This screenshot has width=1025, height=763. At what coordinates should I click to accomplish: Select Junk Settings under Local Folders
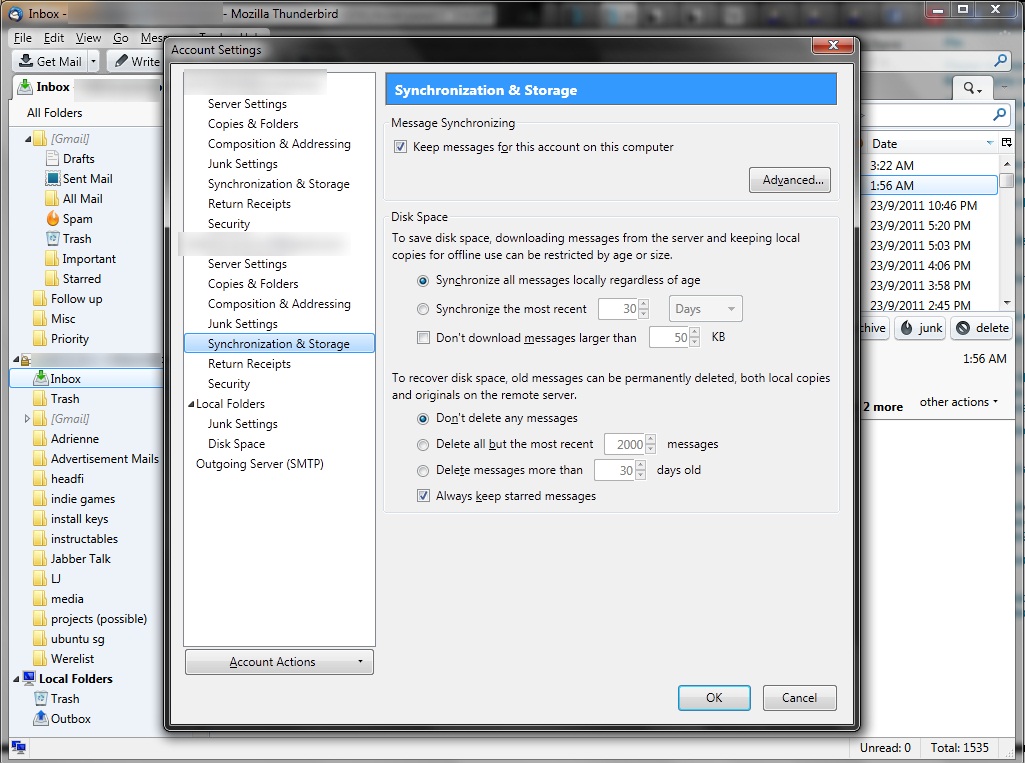243,424
